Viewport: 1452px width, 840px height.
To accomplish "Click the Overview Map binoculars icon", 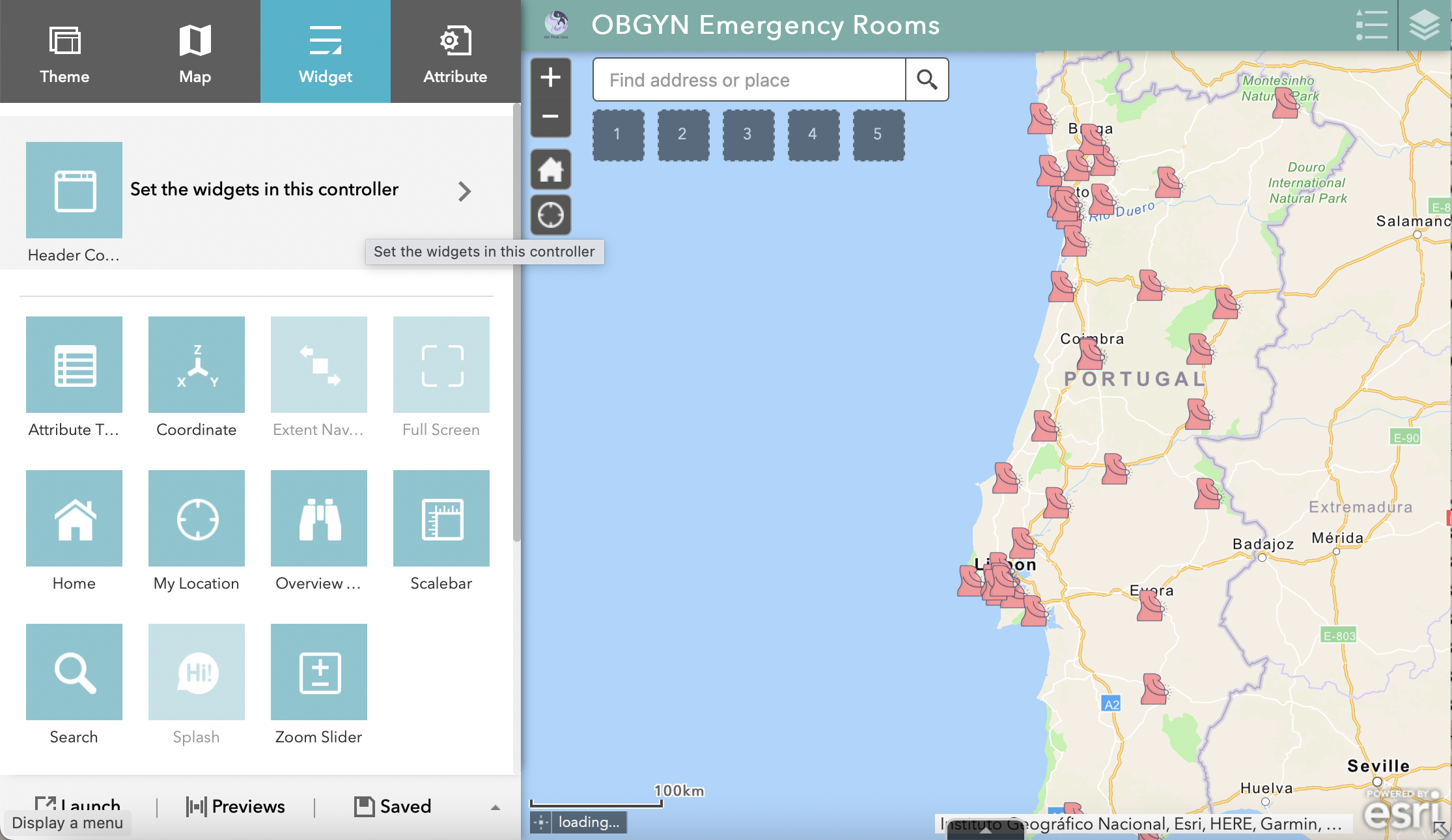I will (x=319, y=518).
